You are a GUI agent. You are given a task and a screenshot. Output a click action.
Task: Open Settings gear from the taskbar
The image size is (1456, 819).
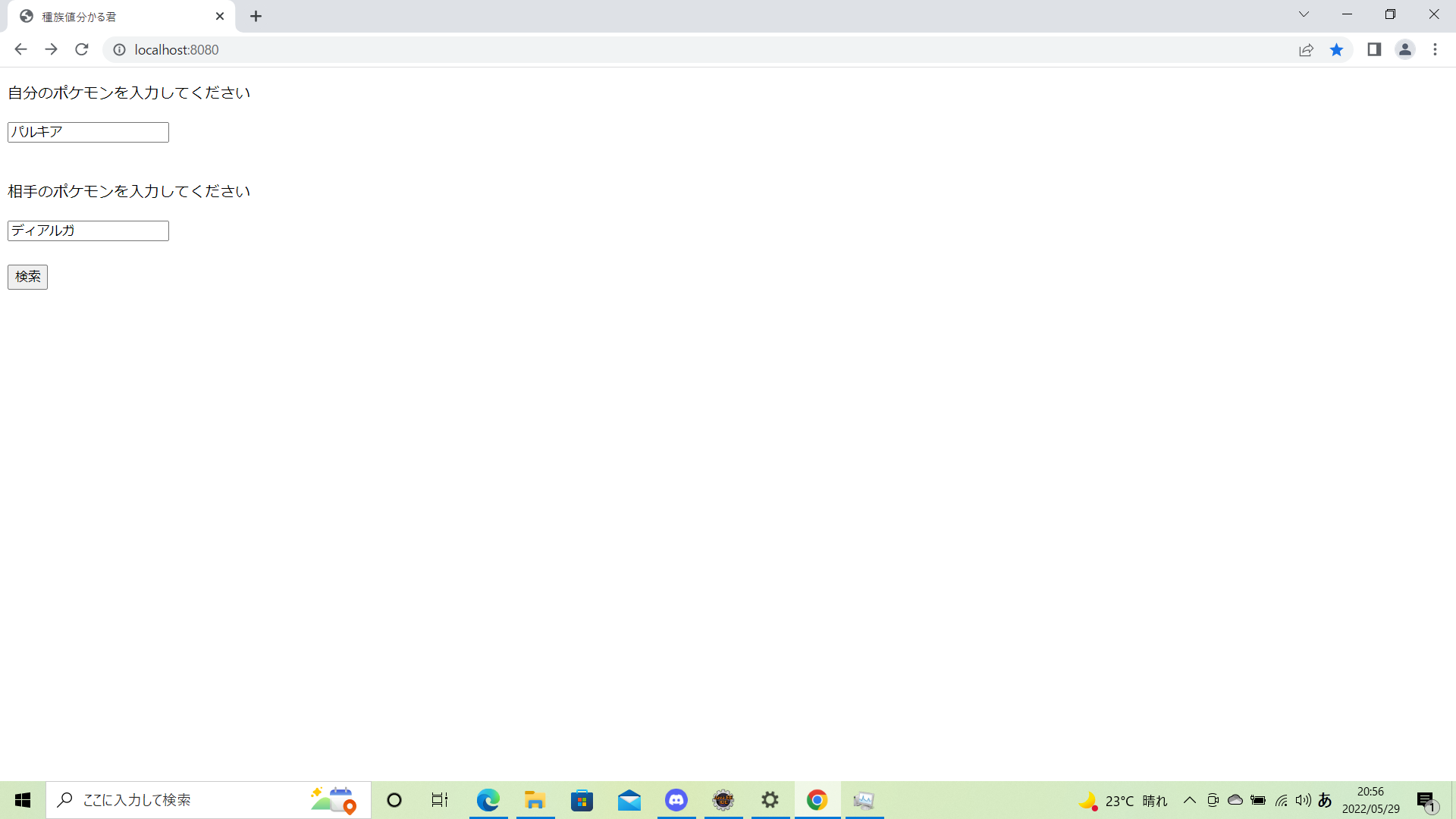[x=770, y=800]
